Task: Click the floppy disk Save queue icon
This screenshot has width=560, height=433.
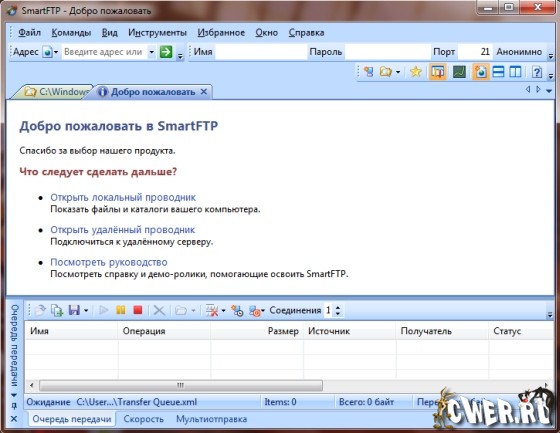Action: coord(74,310)
